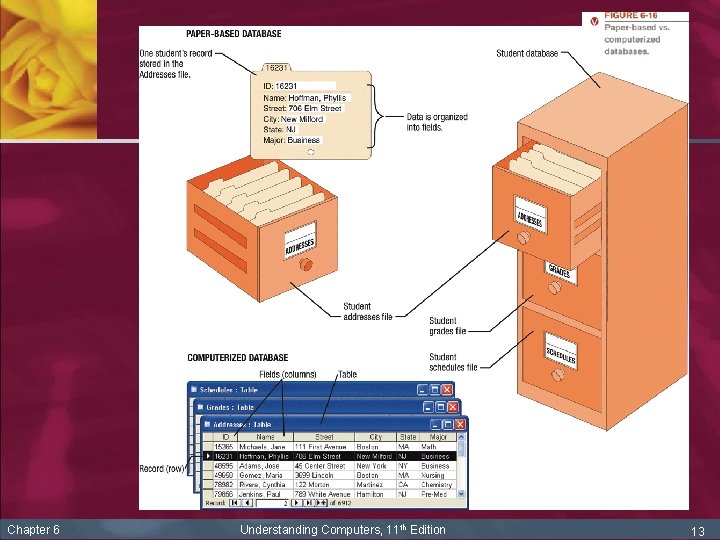Select the ID column header
The height and width of the screenshot is (540, 720).
tap(225, 437)
